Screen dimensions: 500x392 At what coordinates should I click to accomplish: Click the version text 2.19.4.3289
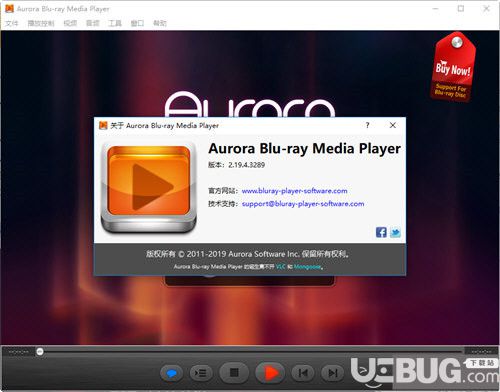246,165
